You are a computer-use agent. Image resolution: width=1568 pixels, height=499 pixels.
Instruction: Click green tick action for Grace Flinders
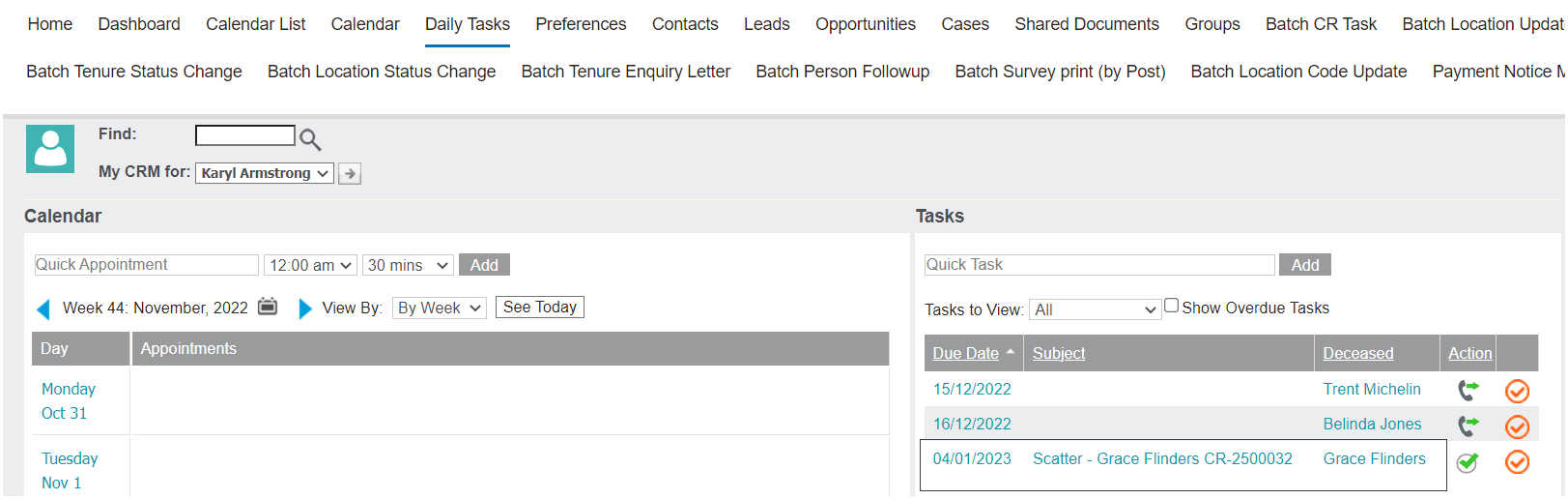click(1468, 462)
